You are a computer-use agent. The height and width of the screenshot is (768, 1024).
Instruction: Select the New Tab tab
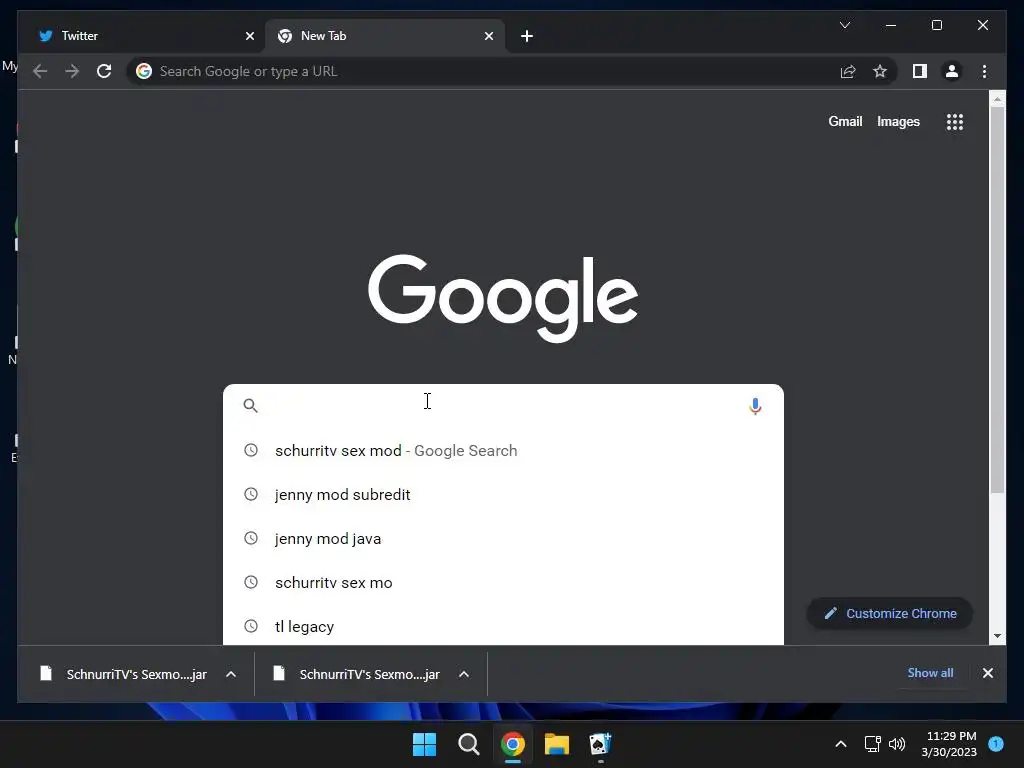[384, 36]
